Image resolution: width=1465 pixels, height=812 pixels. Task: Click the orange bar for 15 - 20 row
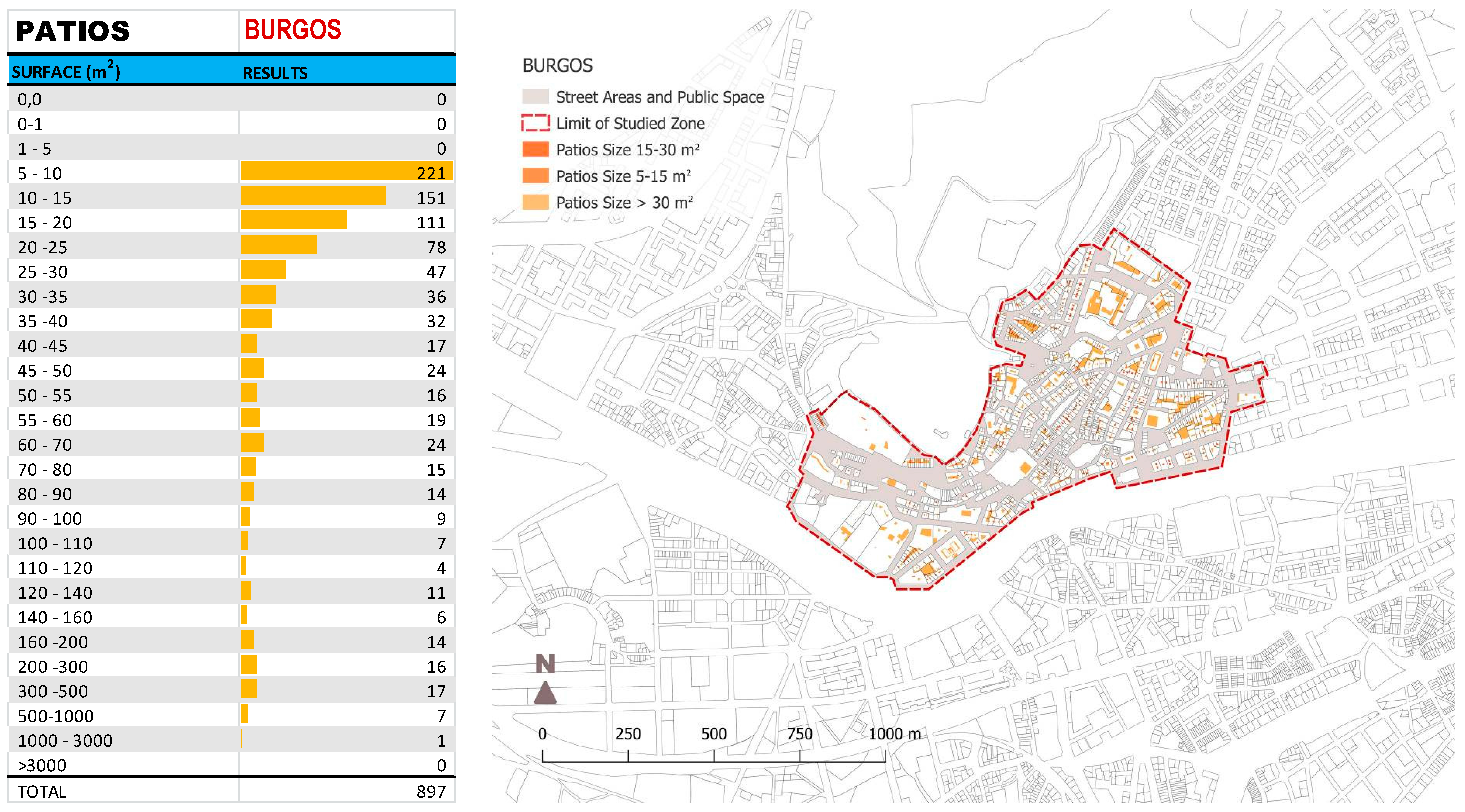tap(294, 221)
